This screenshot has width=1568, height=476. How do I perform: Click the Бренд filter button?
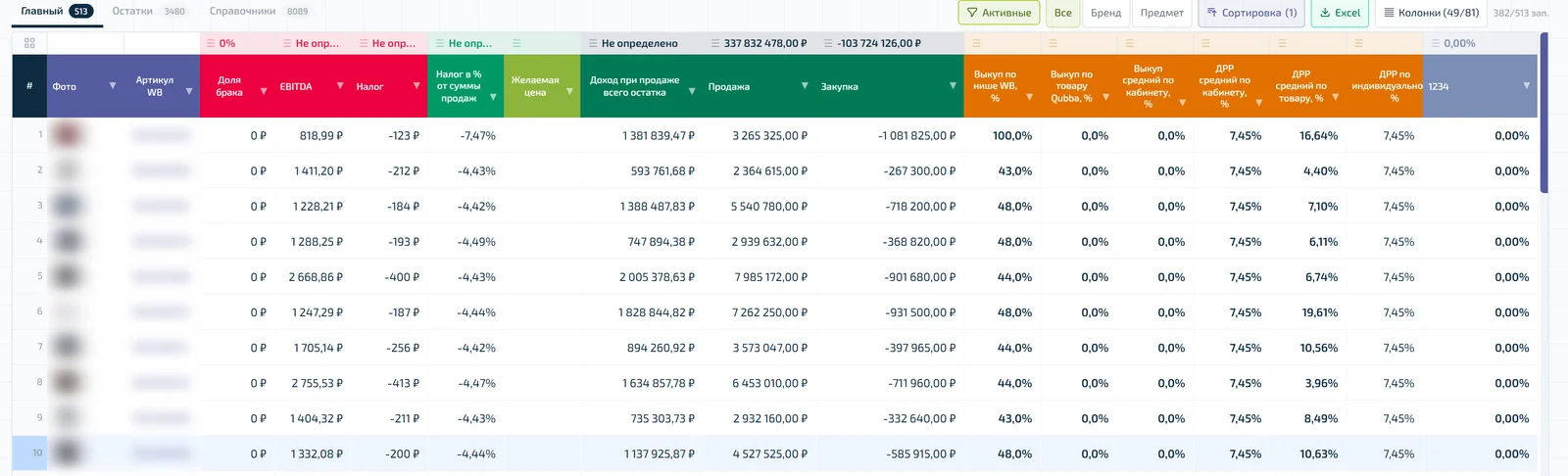tap(1105, 13)
